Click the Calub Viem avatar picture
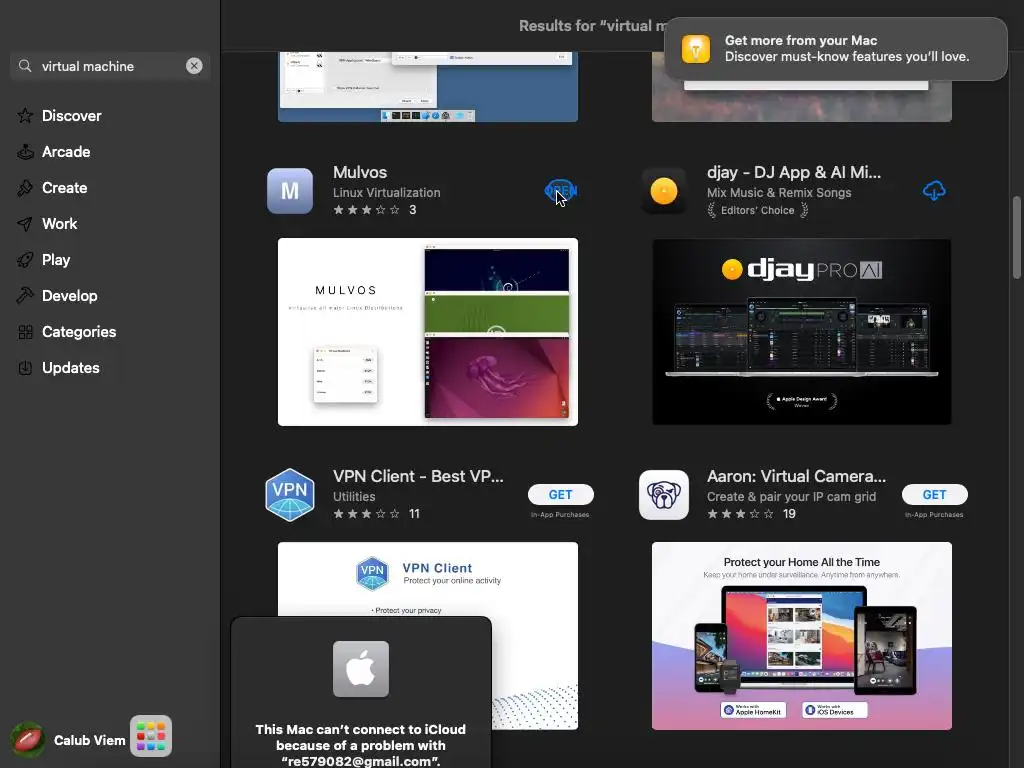 (27, 740)
